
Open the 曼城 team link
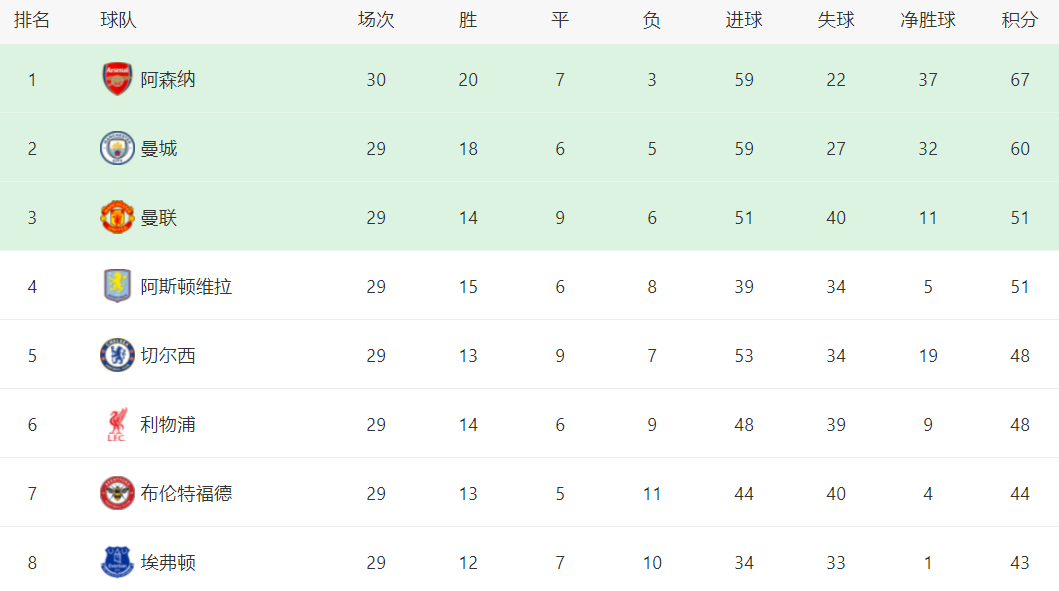click(159, 149)
